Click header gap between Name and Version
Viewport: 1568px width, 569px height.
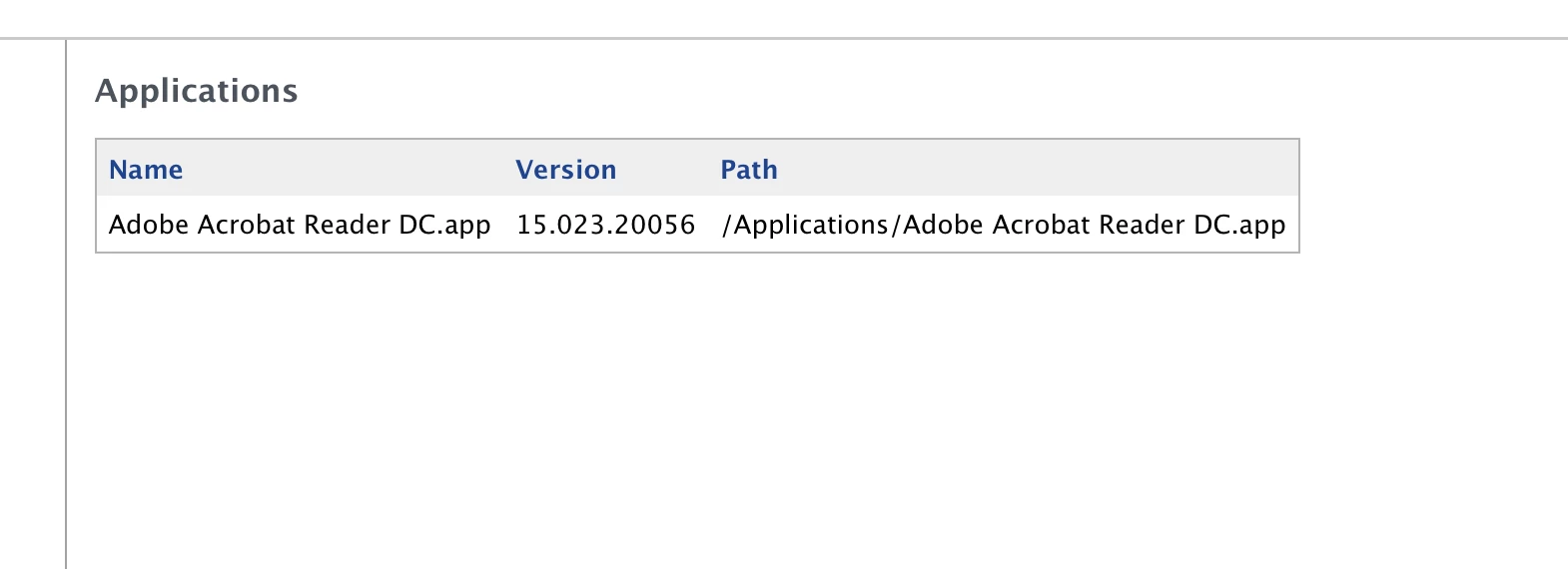click(350, 170)
